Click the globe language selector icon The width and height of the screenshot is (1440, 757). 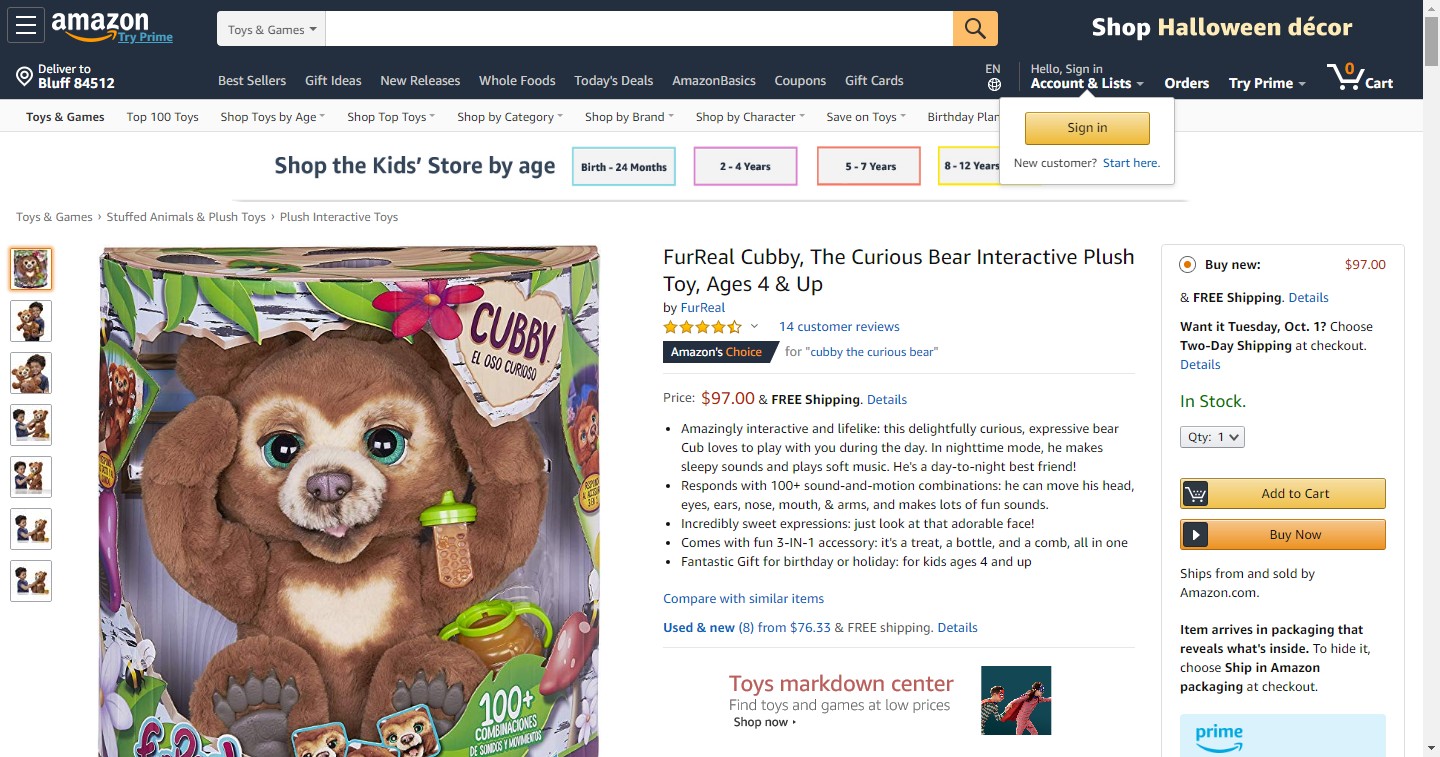tap(993, 84)
